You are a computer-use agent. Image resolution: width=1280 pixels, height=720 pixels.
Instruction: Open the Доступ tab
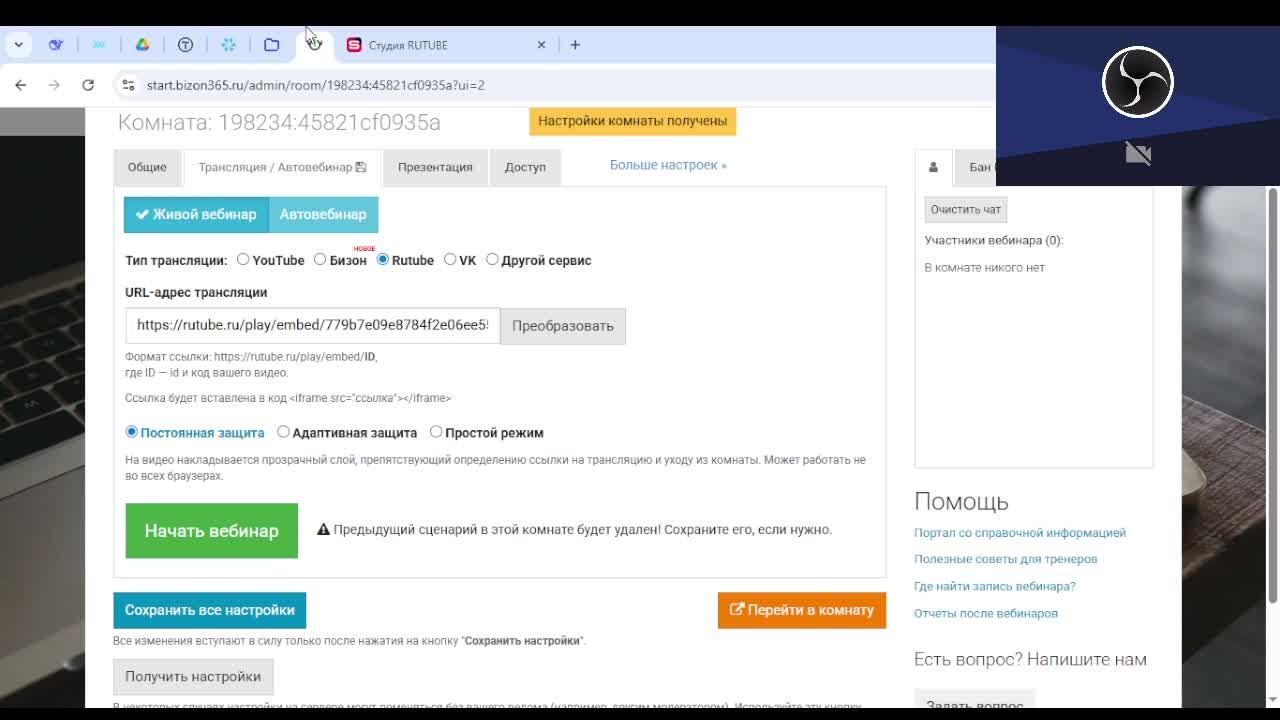(x=525, y=167)
